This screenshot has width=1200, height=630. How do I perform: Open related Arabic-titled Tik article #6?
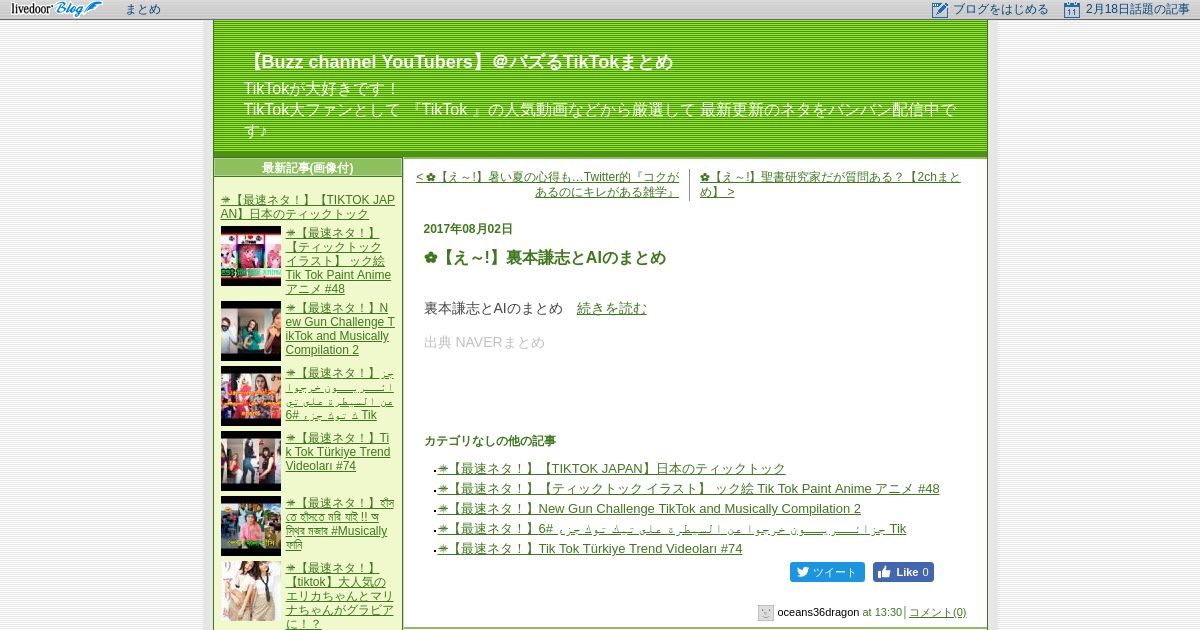pyautogui.click(x=672, y=529)
